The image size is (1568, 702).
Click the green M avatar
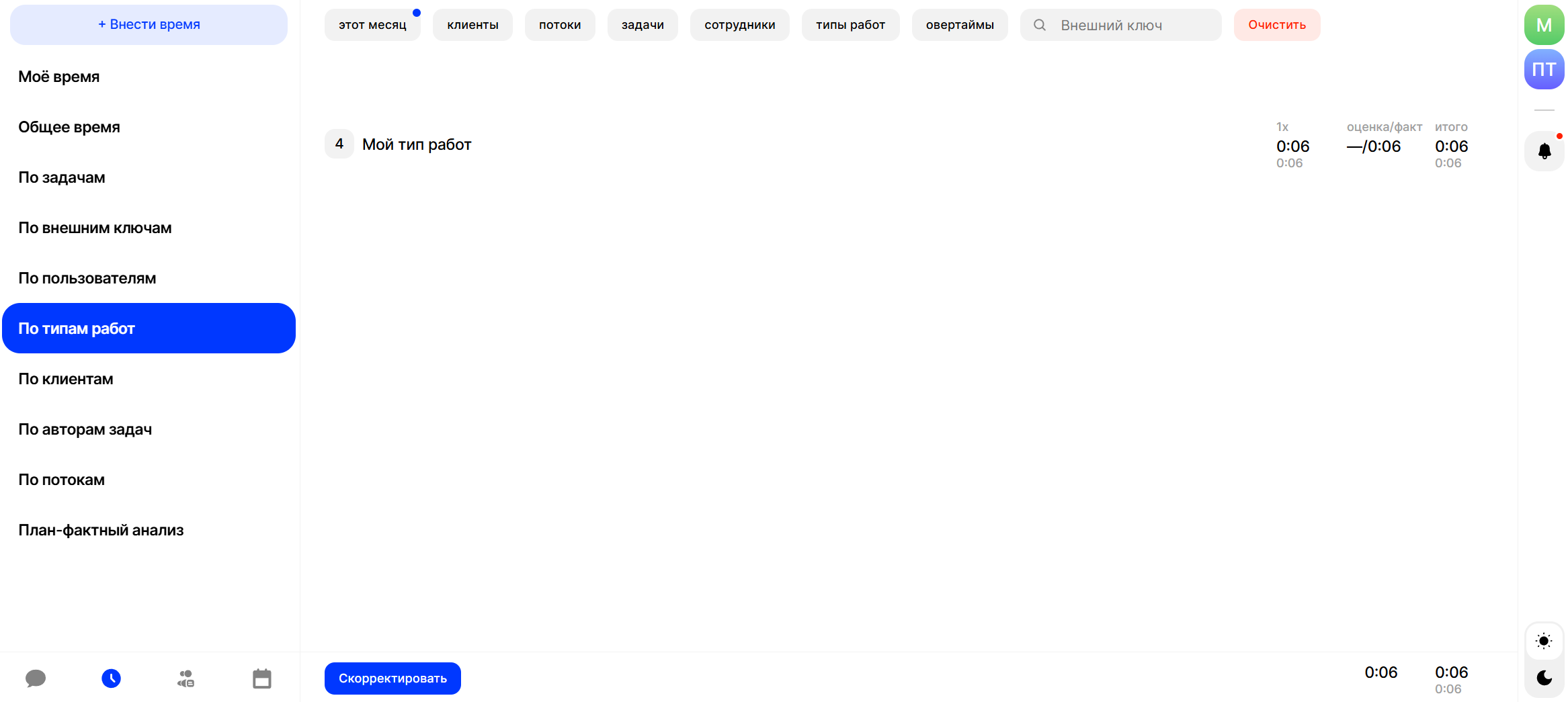1544,25
